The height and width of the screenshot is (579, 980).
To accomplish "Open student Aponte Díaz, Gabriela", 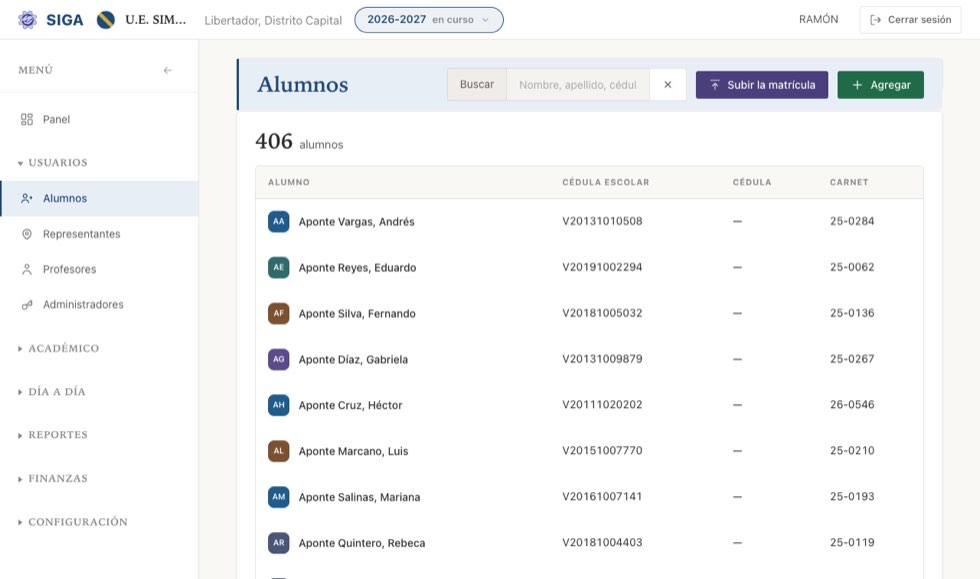I will click(353, 360).
